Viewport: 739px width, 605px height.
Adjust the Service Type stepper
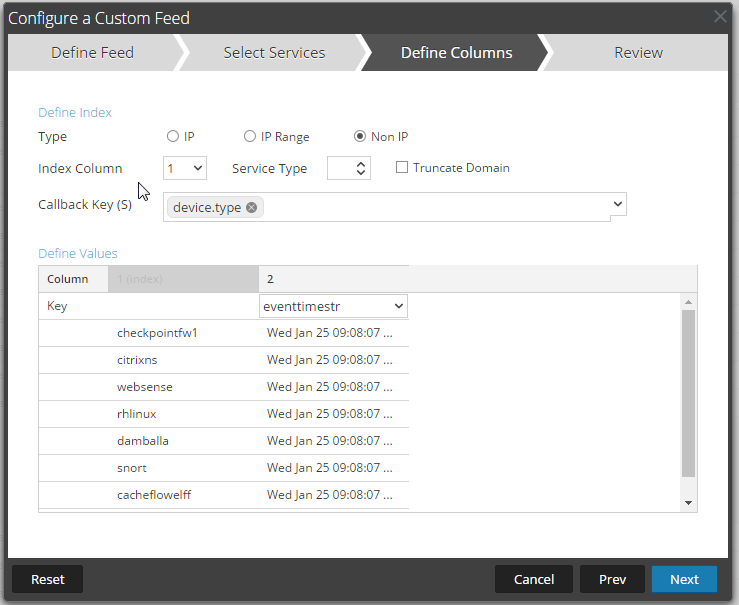tap(361, 168)
